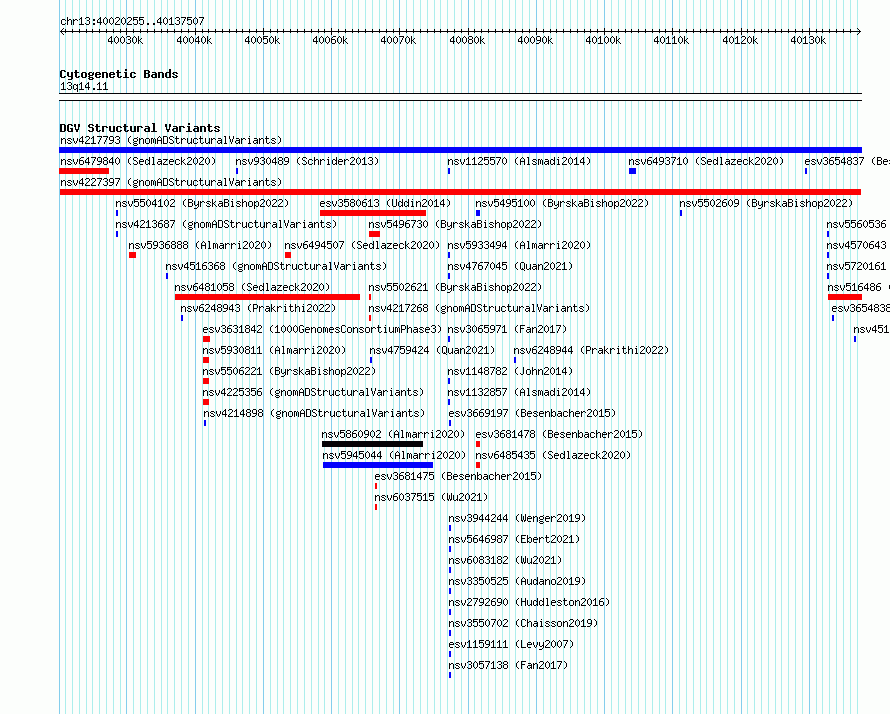Open nsv5860902 (Almarri2020) label
The image size is (890, 714).
[x=393, y=434]
